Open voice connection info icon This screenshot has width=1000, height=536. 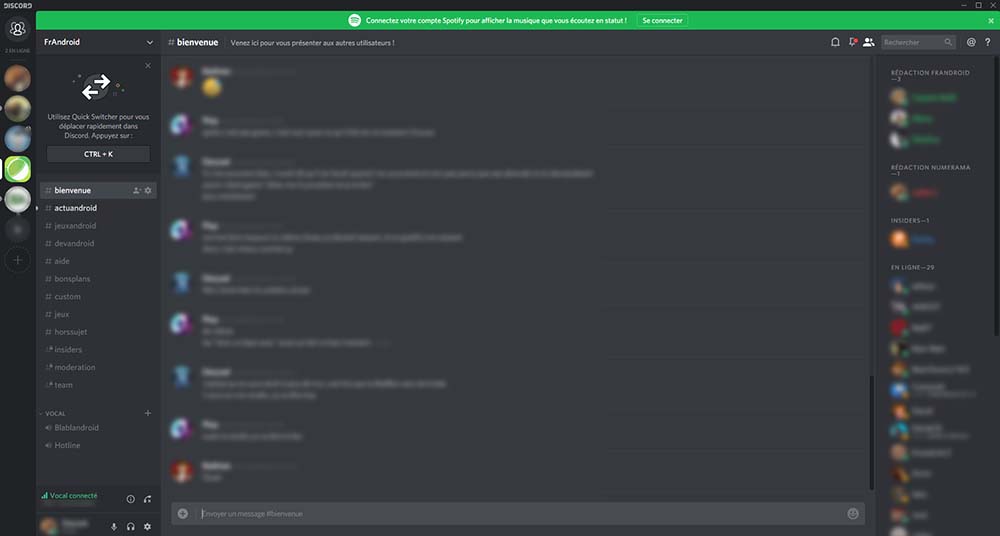(131, 499)
